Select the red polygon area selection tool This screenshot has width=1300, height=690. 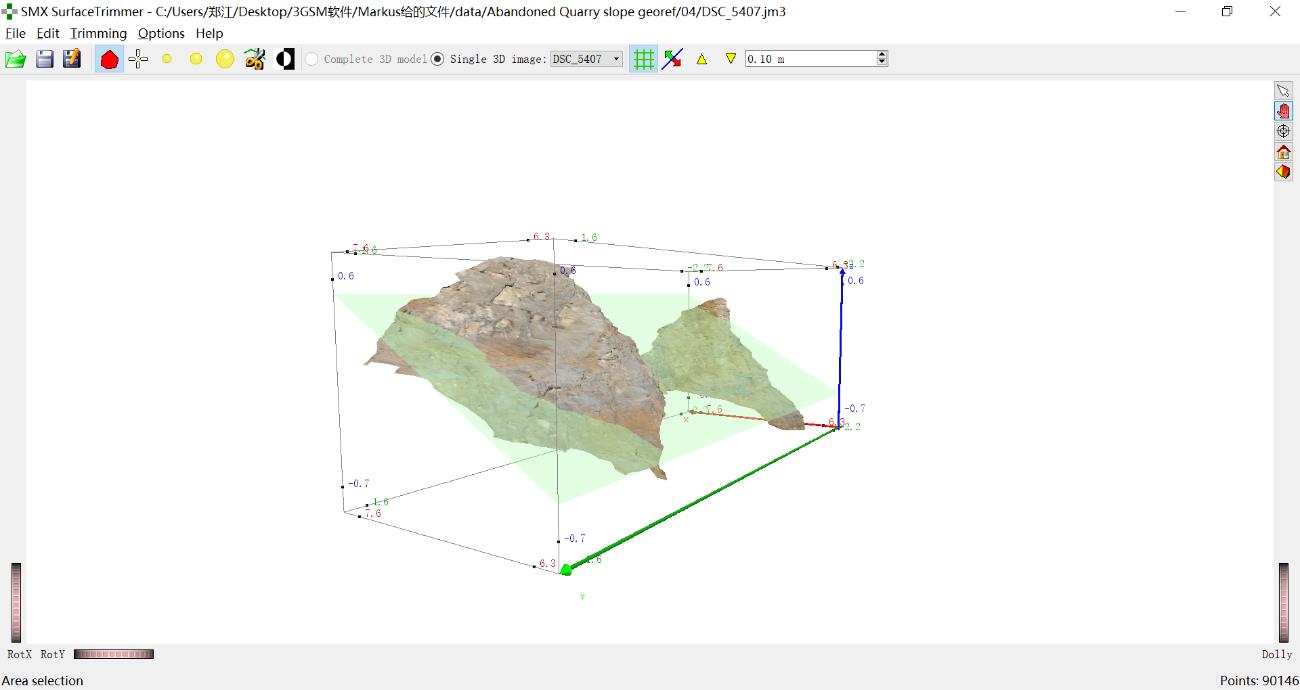coord(110,59)
